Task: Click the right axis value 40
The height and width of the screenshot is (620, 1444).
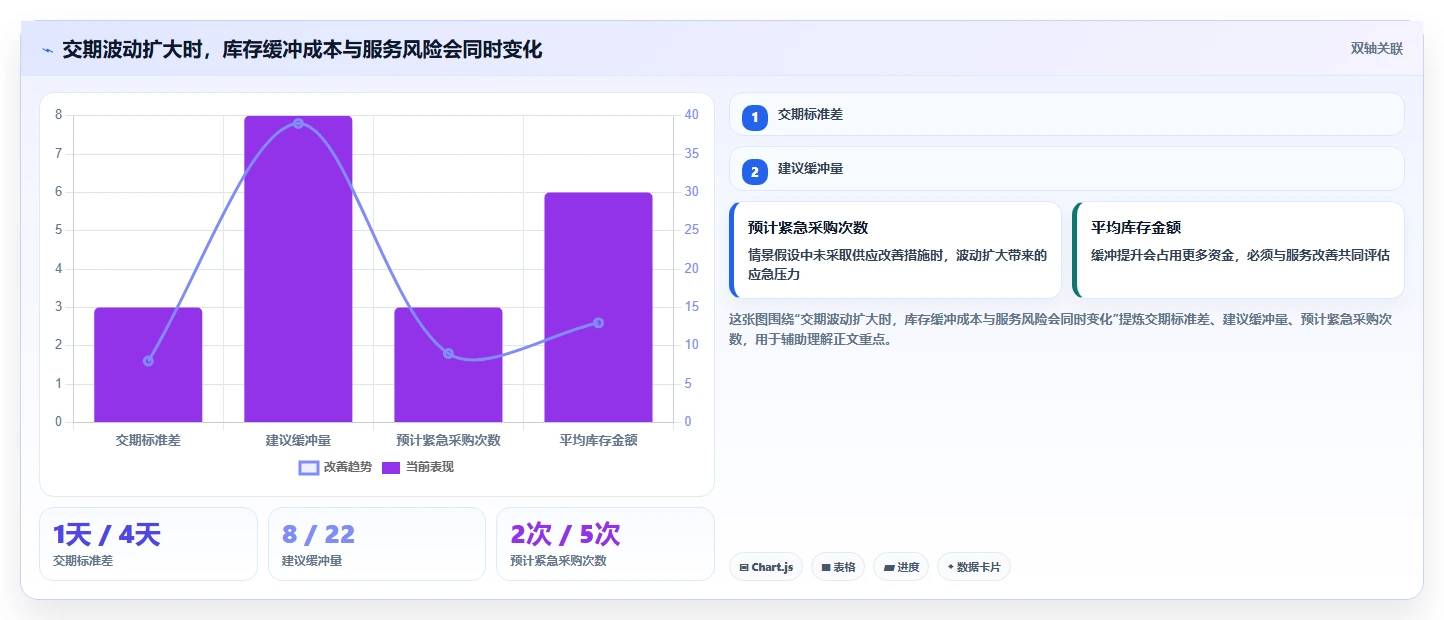Action: [692, 115]
